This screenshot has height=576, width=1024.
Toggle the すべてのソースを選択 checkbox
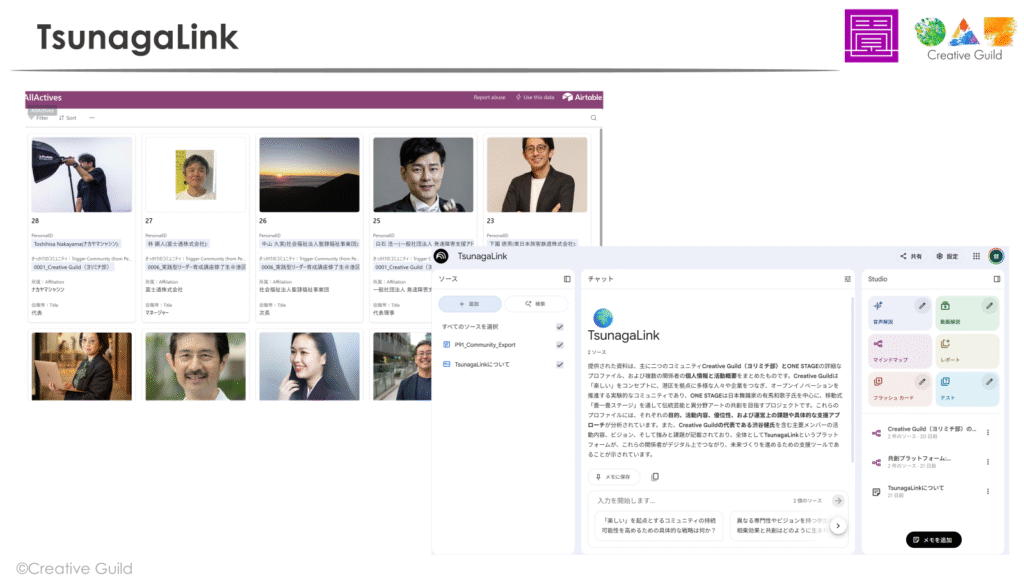click(x=560, y=326)
